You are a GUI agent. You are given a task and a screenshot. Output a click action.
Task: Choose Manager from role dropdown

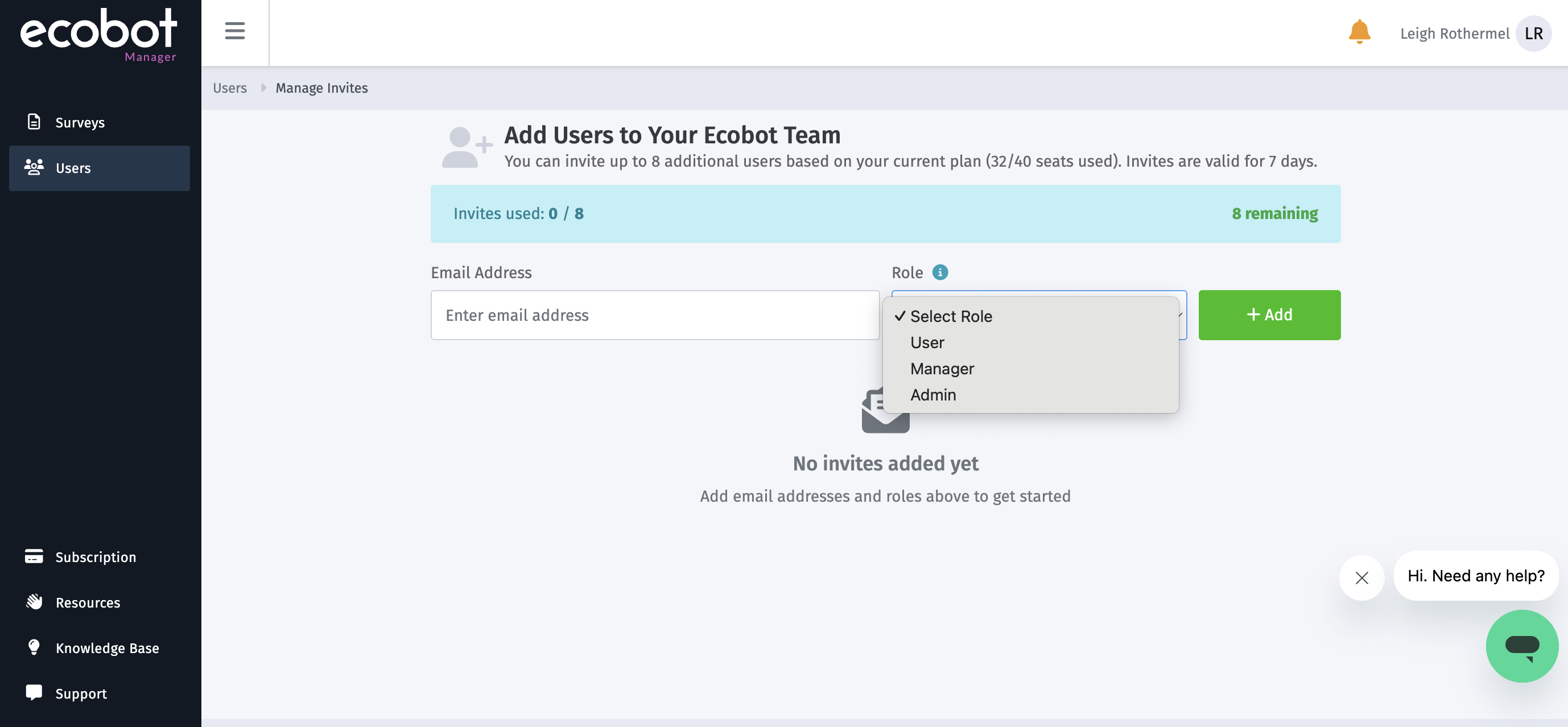tap(942, 369)
